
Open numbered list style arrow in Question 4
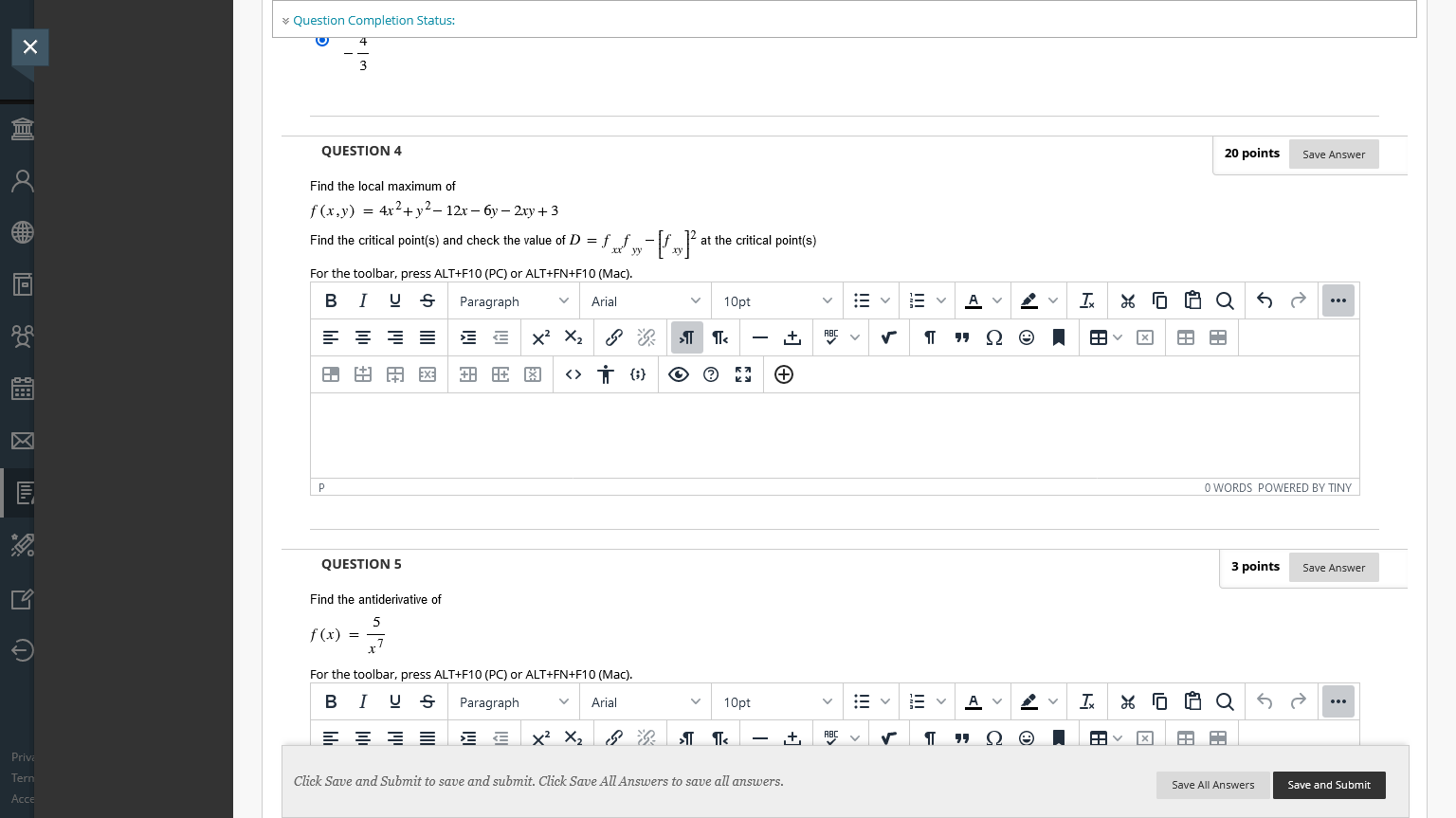941,301
